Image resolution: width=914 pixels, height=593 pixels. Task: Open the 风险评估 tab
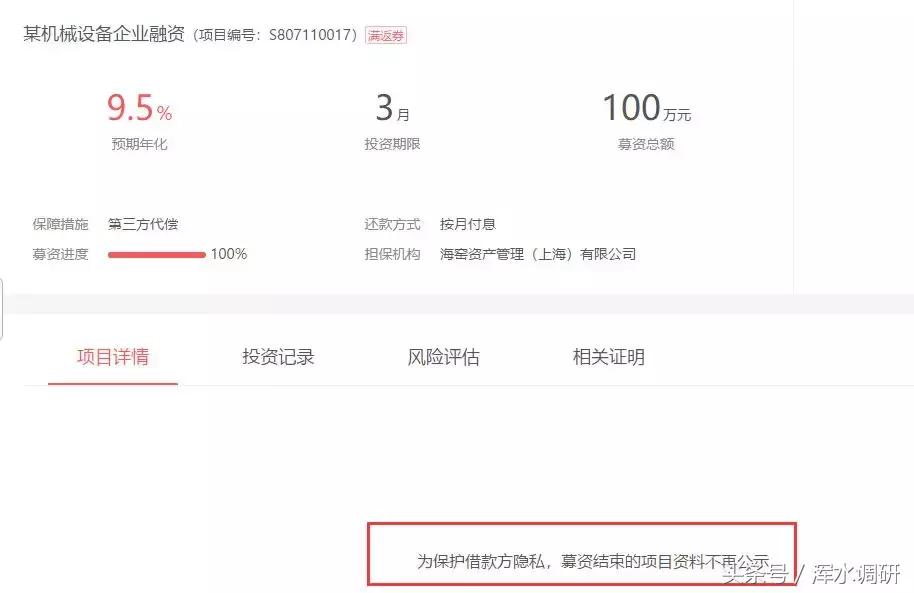pos(443,357)
